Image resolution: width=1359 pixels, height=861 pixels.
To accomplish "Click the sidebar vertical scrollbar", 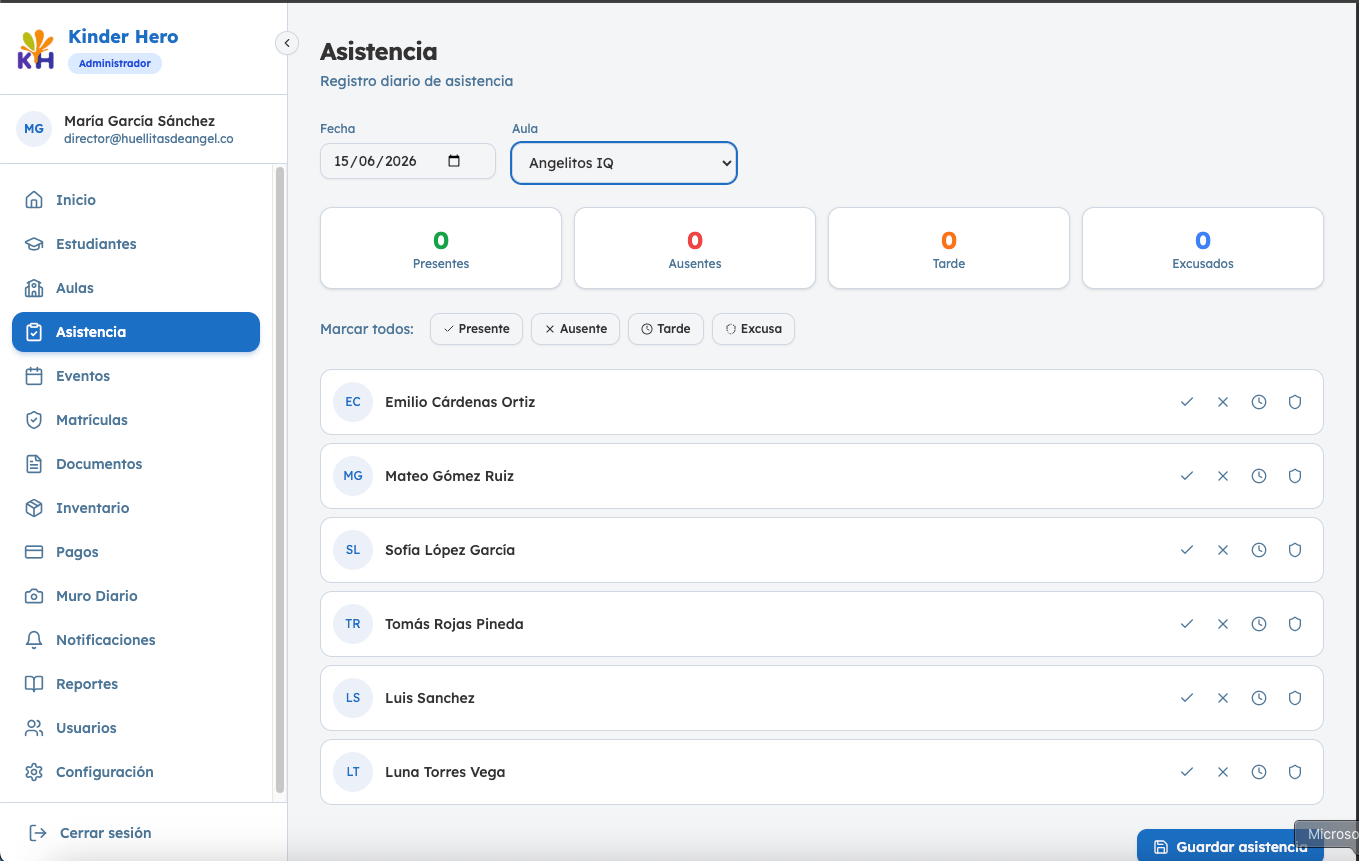I will (280, 480).
